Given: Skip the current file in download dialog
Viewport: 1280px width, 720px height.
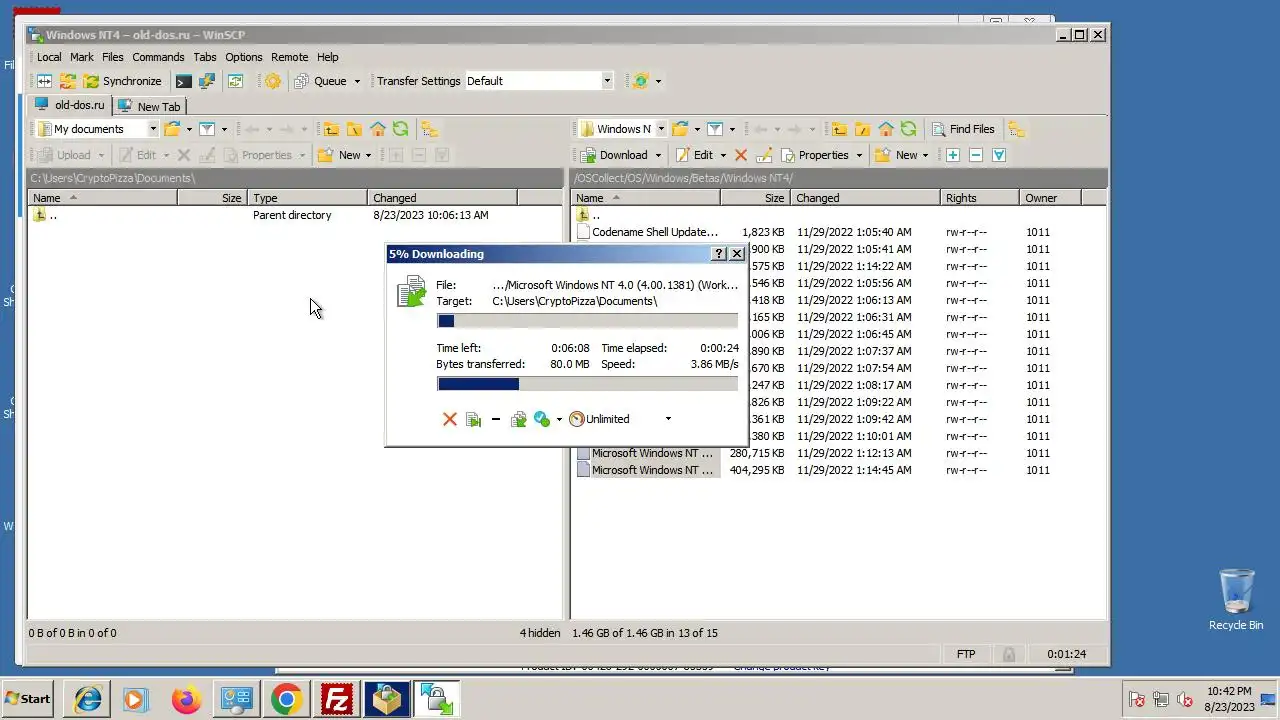Looking at the screenshot, I should [473, 419].
